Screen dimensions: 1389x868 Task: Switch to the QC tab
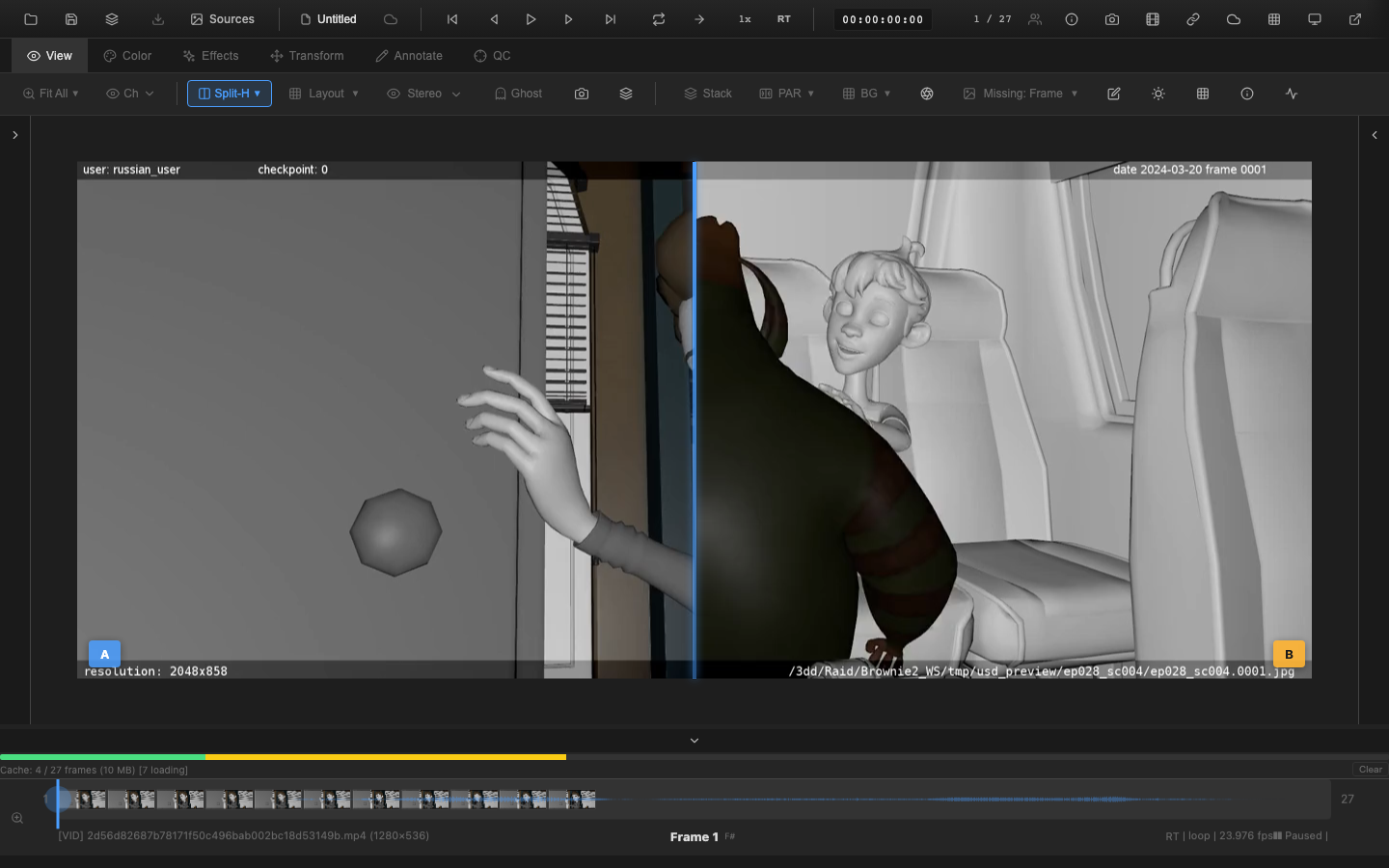(492, 55)
